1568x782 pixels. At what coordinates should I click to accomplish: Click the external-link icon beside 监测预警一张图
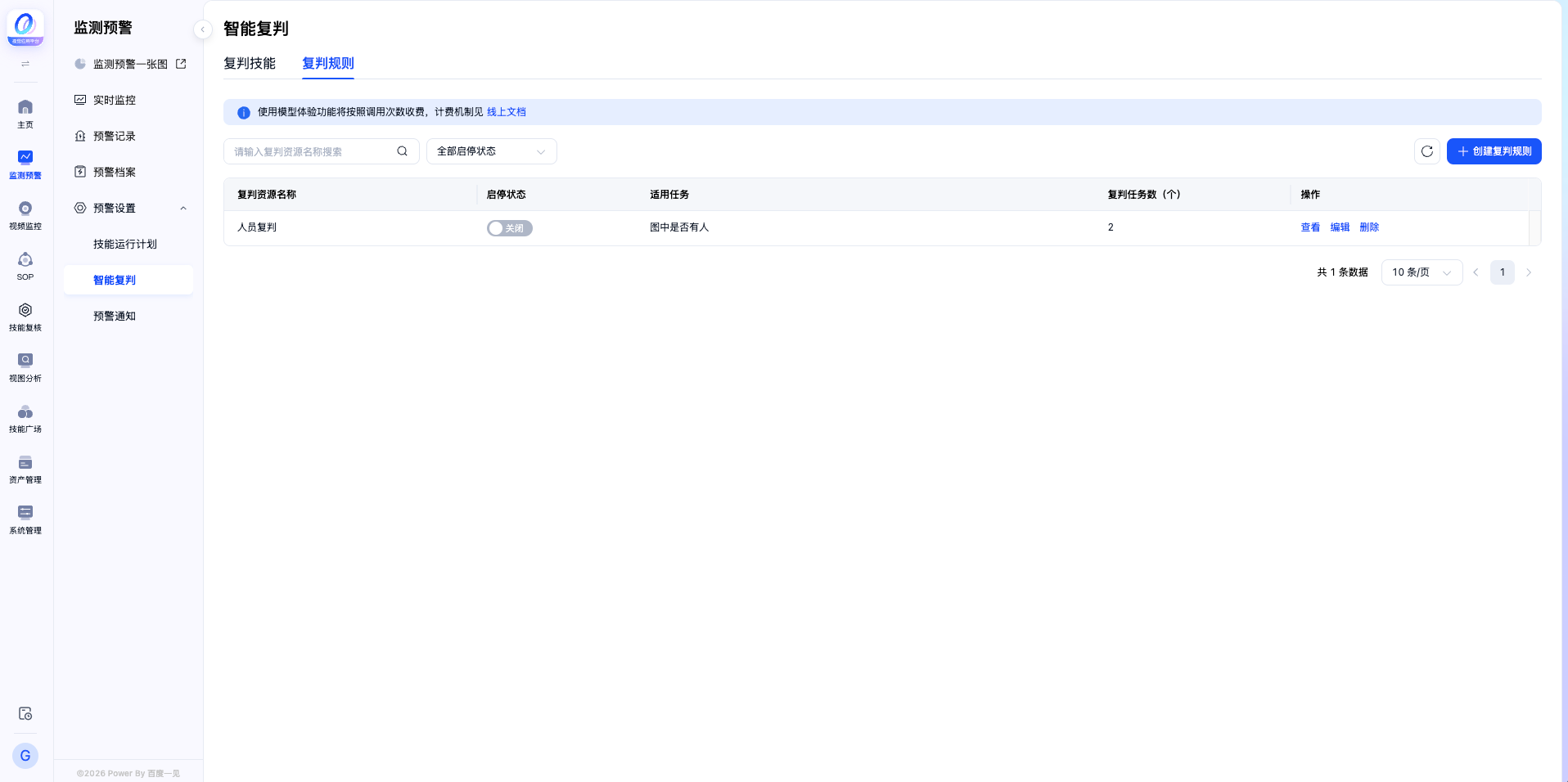pyautogui.click(x=181, y=64)
